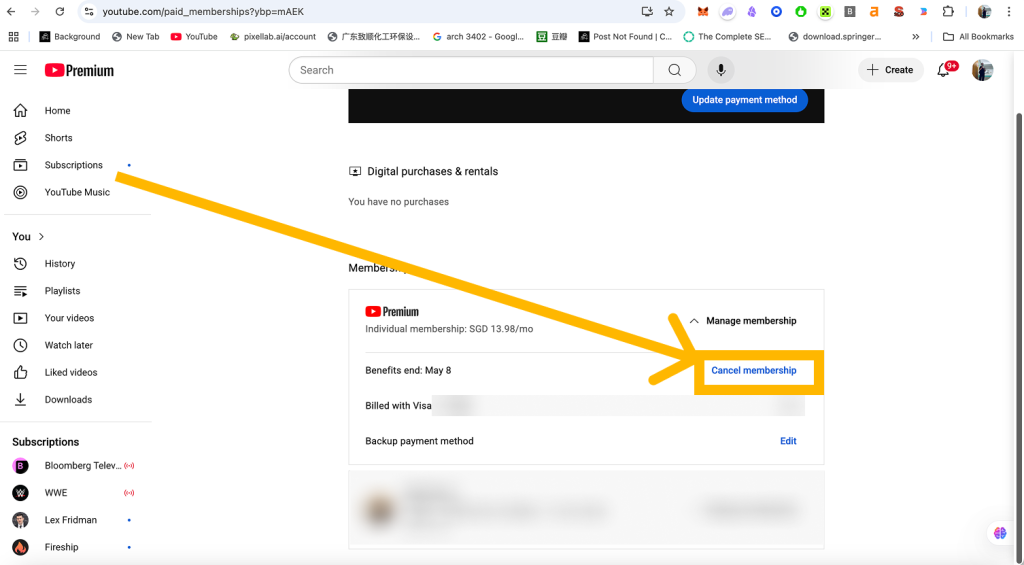Expand the You section chevron
The image size is (1024, 565).
tap(42, 236)
